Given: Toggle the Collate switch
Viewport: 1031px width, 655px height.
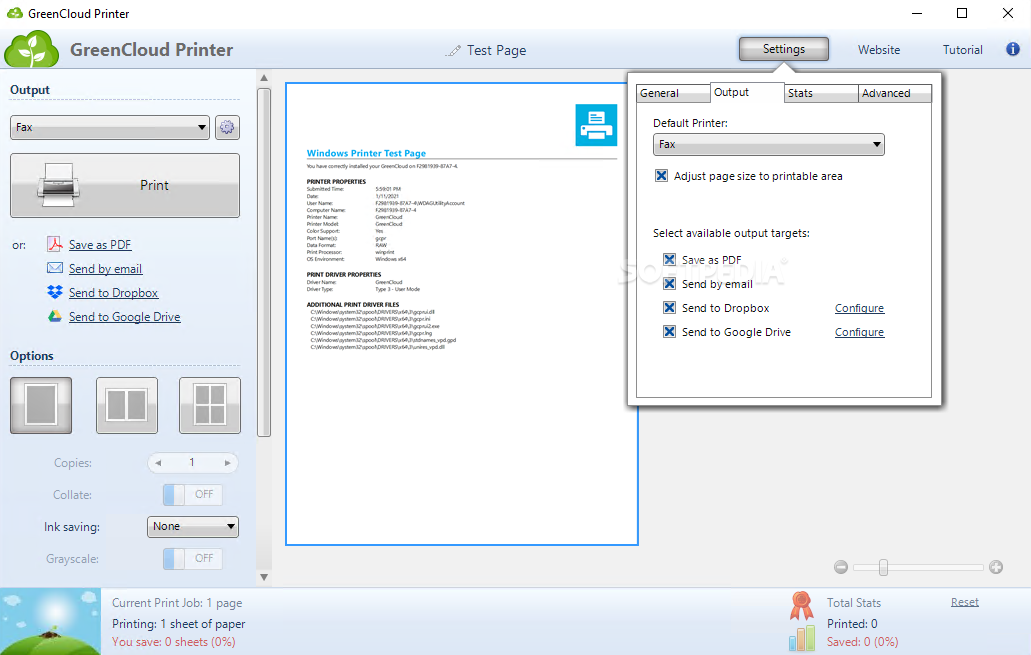Looking at the screenshot, I should pos(193,495).
